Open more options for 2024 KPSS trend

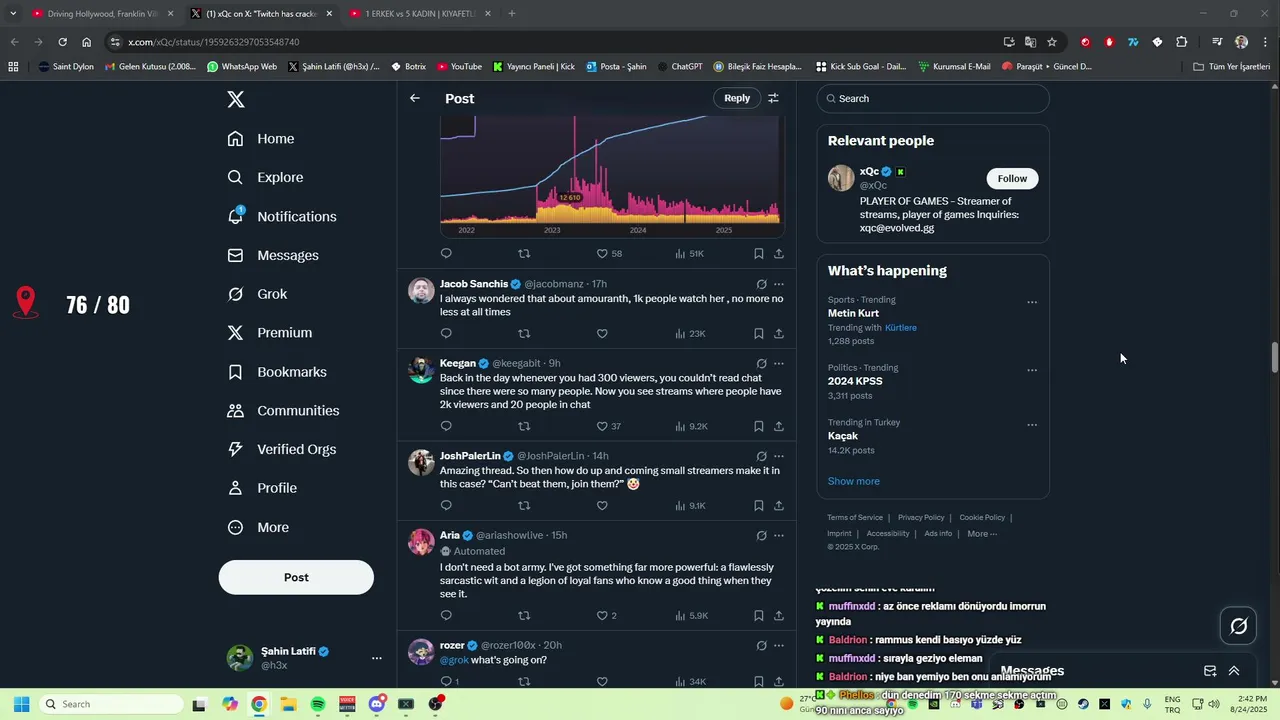(1032, 370)
